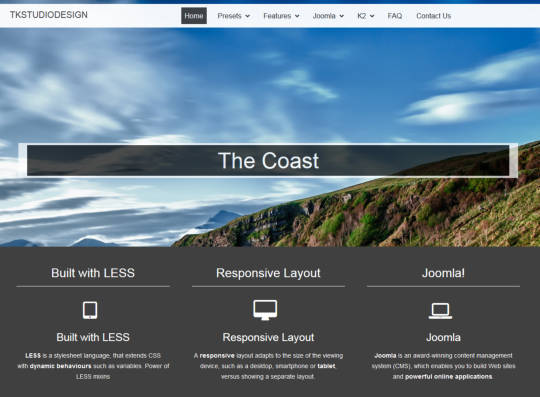This screenshot has width=540, height=397.
Task: Click the bold 'responsive' word in description
Action: (x=217, y=355)
